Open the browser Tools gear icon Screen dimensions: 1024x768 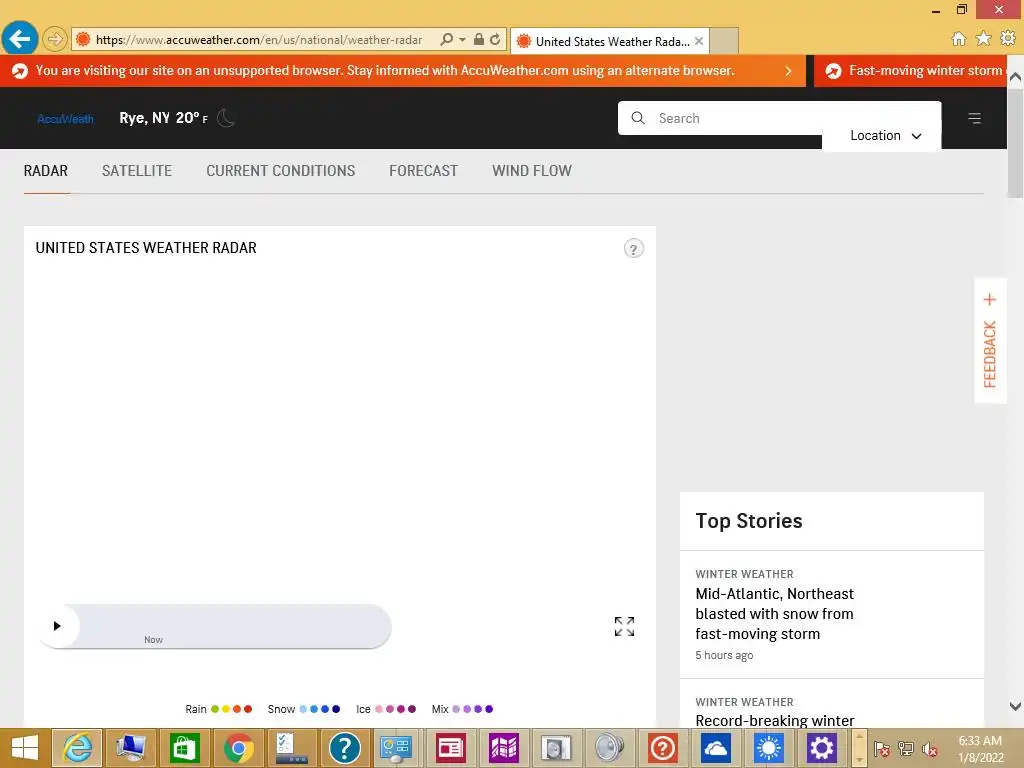[1008, 39]
